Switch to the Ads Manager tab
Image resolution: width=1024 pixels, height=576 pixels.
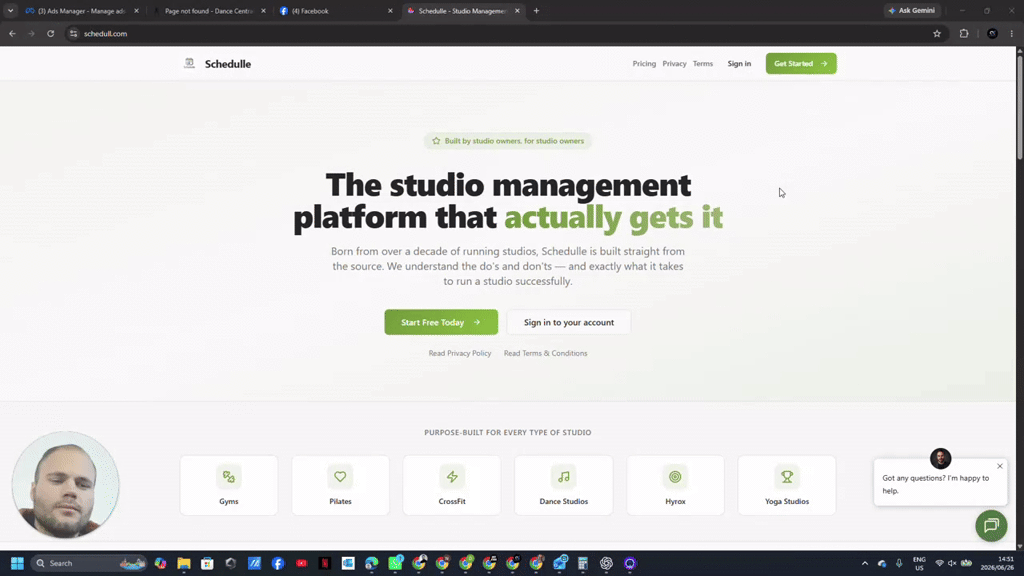[82, 10]
